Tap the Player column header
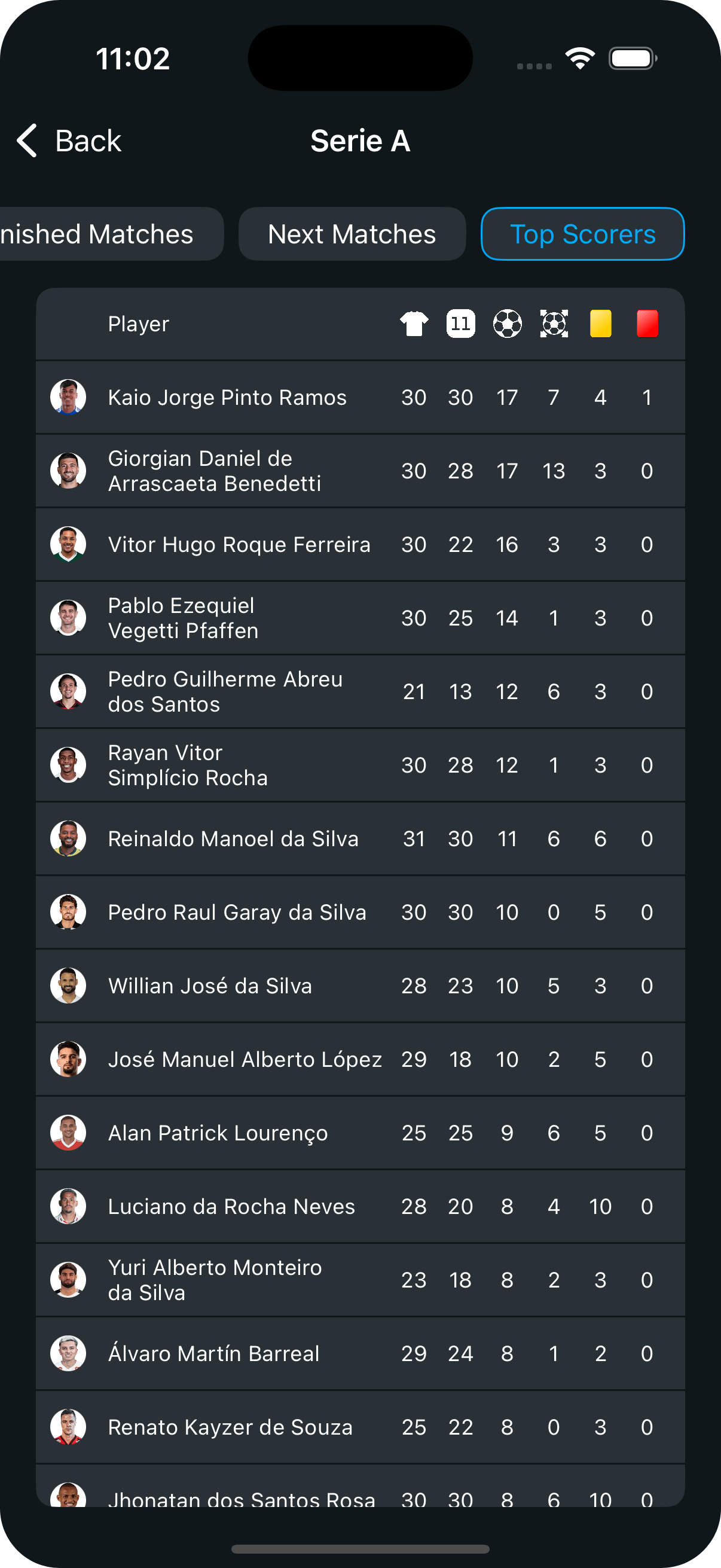 138,324
